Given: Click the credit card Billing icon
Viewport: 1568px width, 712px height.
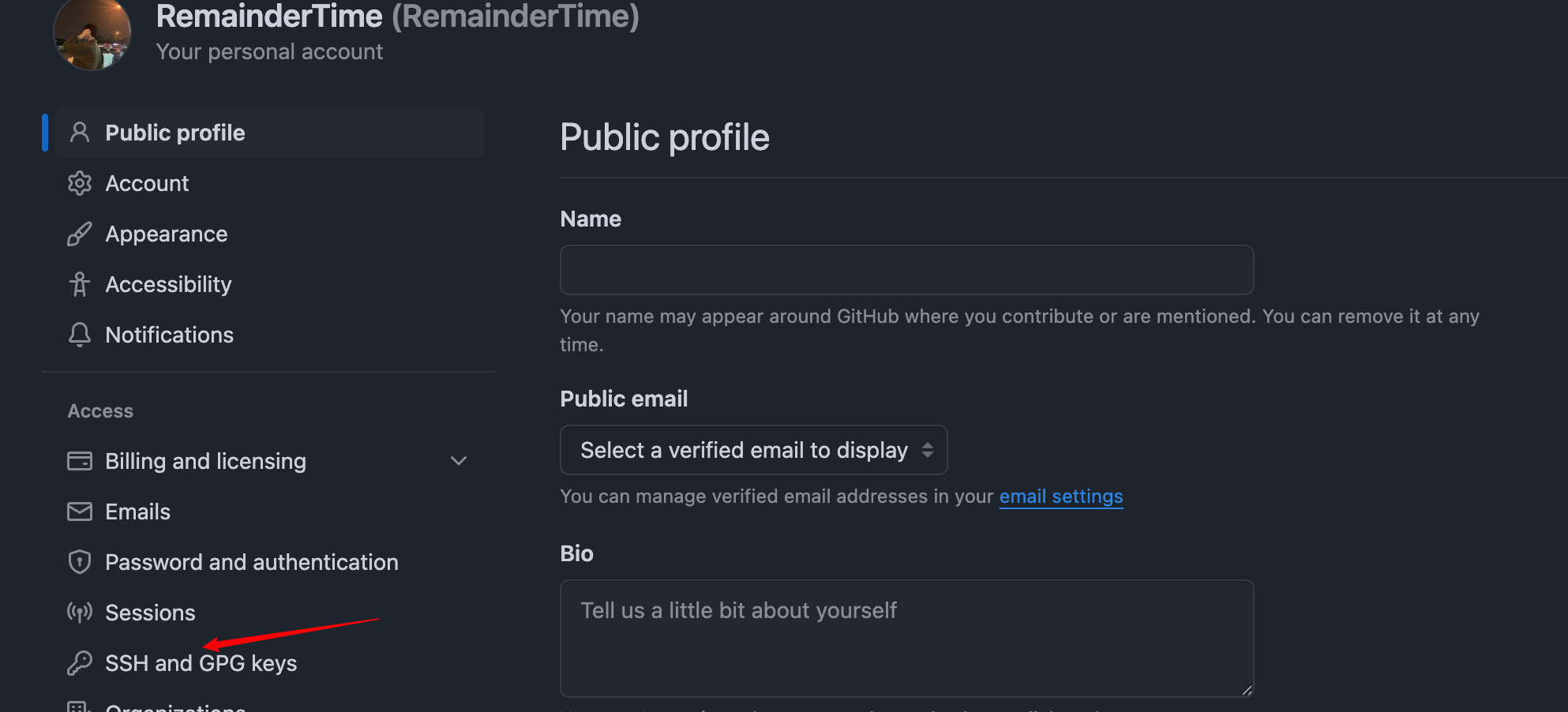Looking at the screenshot, I should click(79, 461).
